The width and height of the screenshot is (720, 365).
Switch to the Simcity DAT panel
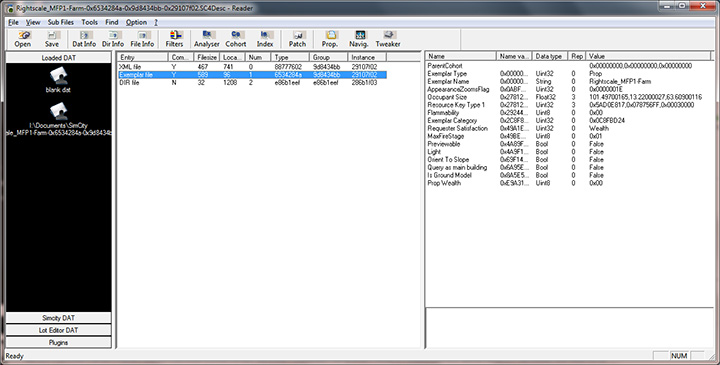pyautogui.click(x=58, y=318)
